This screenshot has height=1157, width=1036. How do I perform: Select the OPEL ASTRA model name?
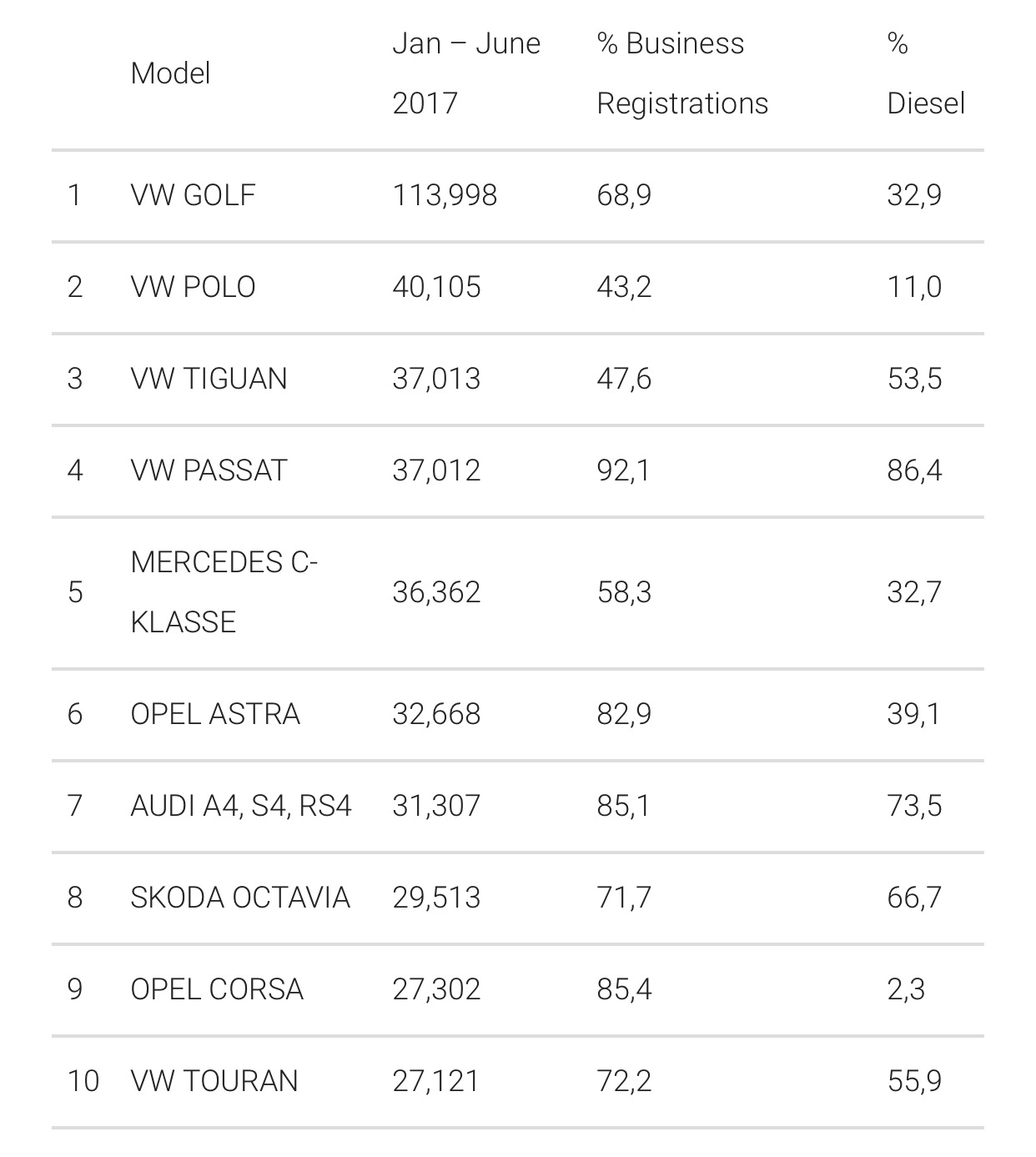point(215,714)
